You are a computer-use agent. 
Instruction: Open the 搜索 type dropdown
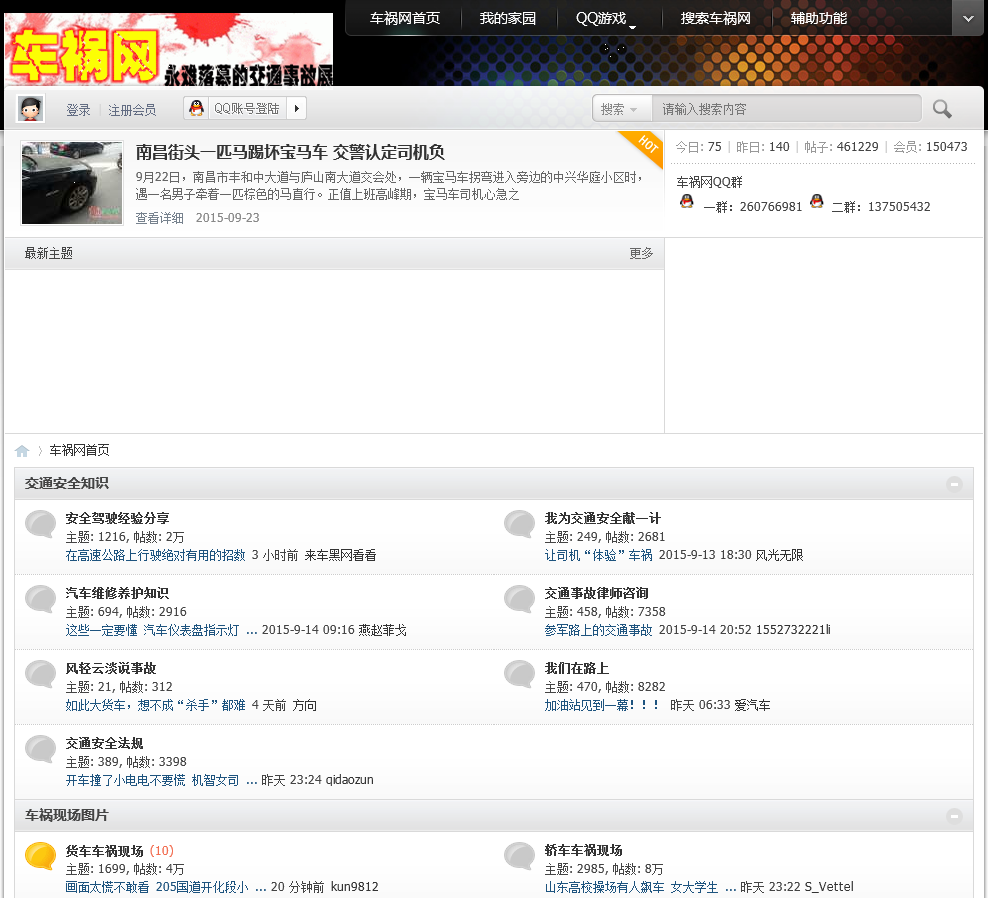click(x=619, y=109)
